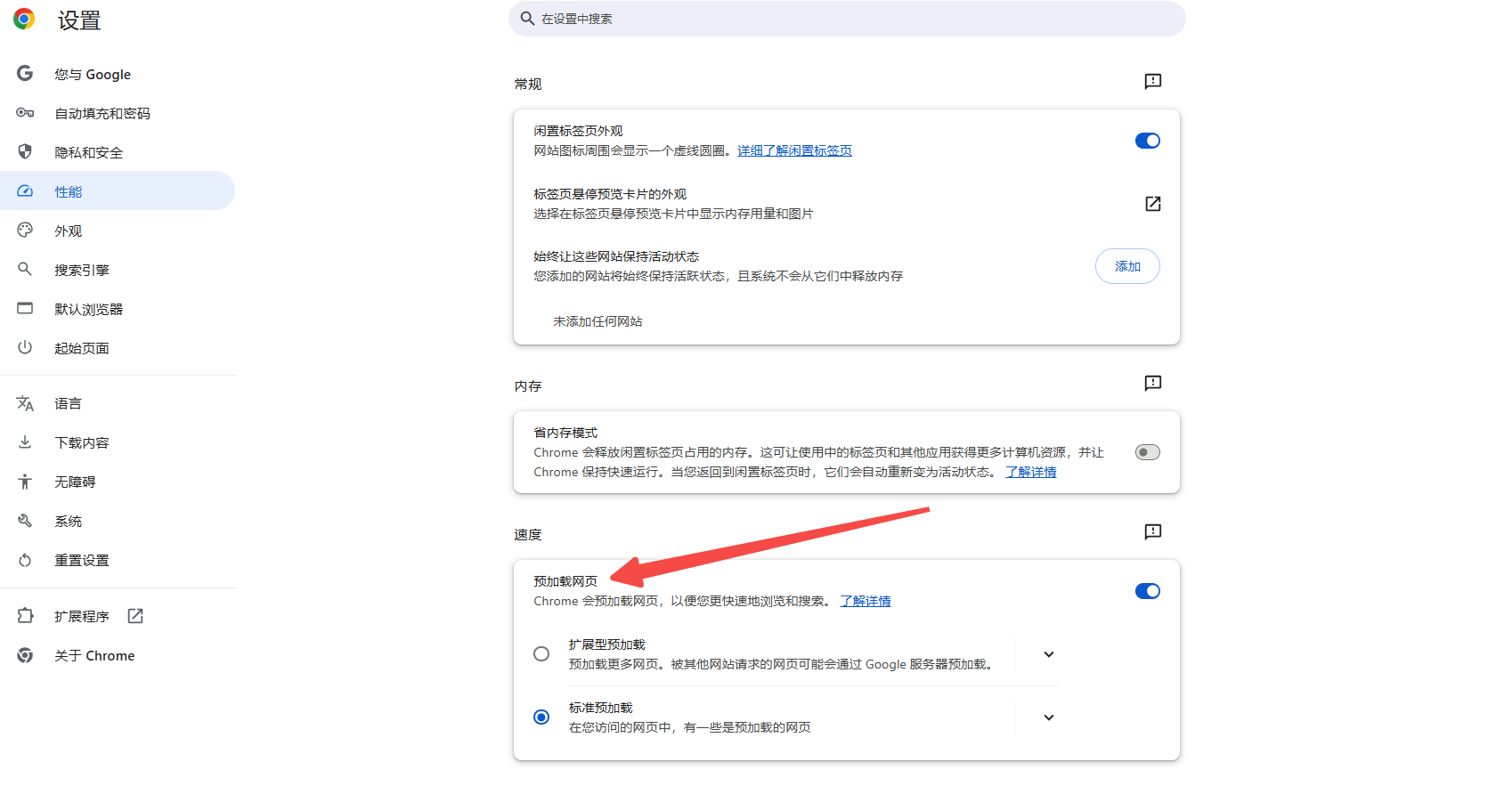Click the reset icon for 重置设置
The width and height of the screenshot is (1512, 786).
(x=25, y=560)
